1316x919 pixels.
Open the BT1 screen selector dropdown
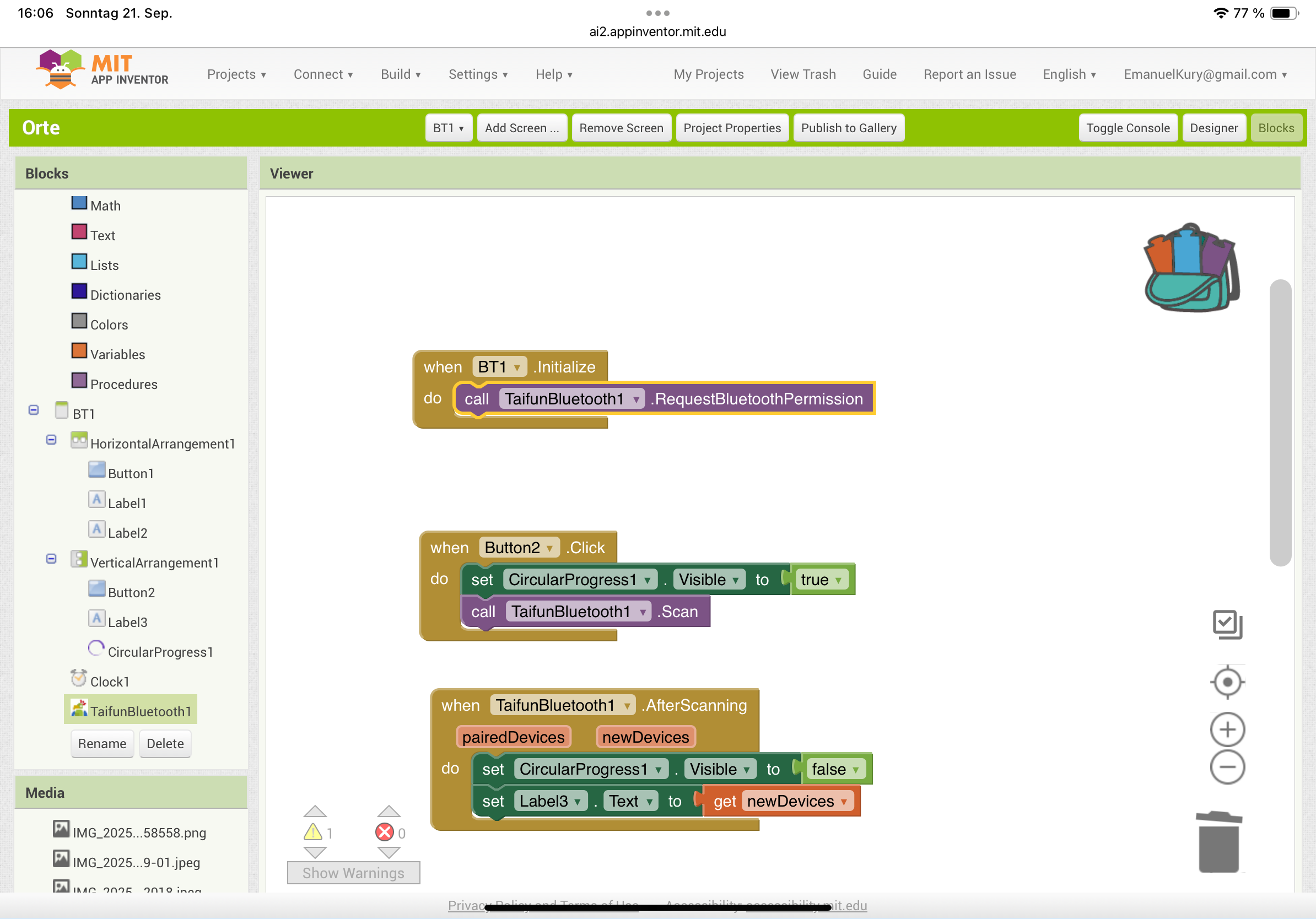point(448,128)
